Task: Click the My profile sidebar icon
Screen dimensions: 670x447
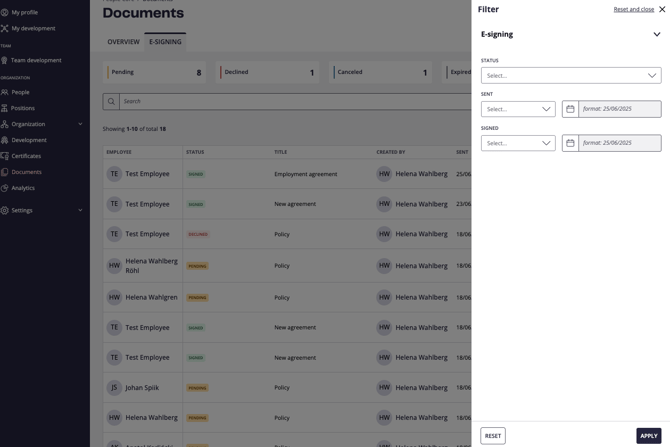Action: [5, 12]
